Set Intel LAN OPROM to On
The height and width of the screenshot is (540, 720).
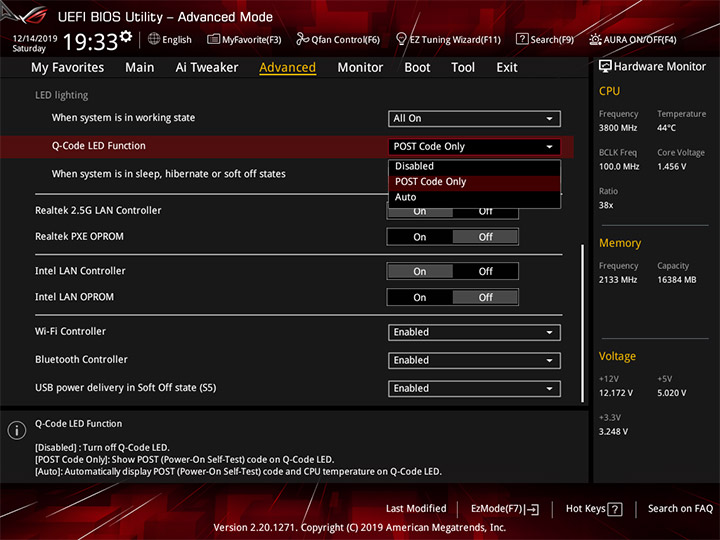420,298
